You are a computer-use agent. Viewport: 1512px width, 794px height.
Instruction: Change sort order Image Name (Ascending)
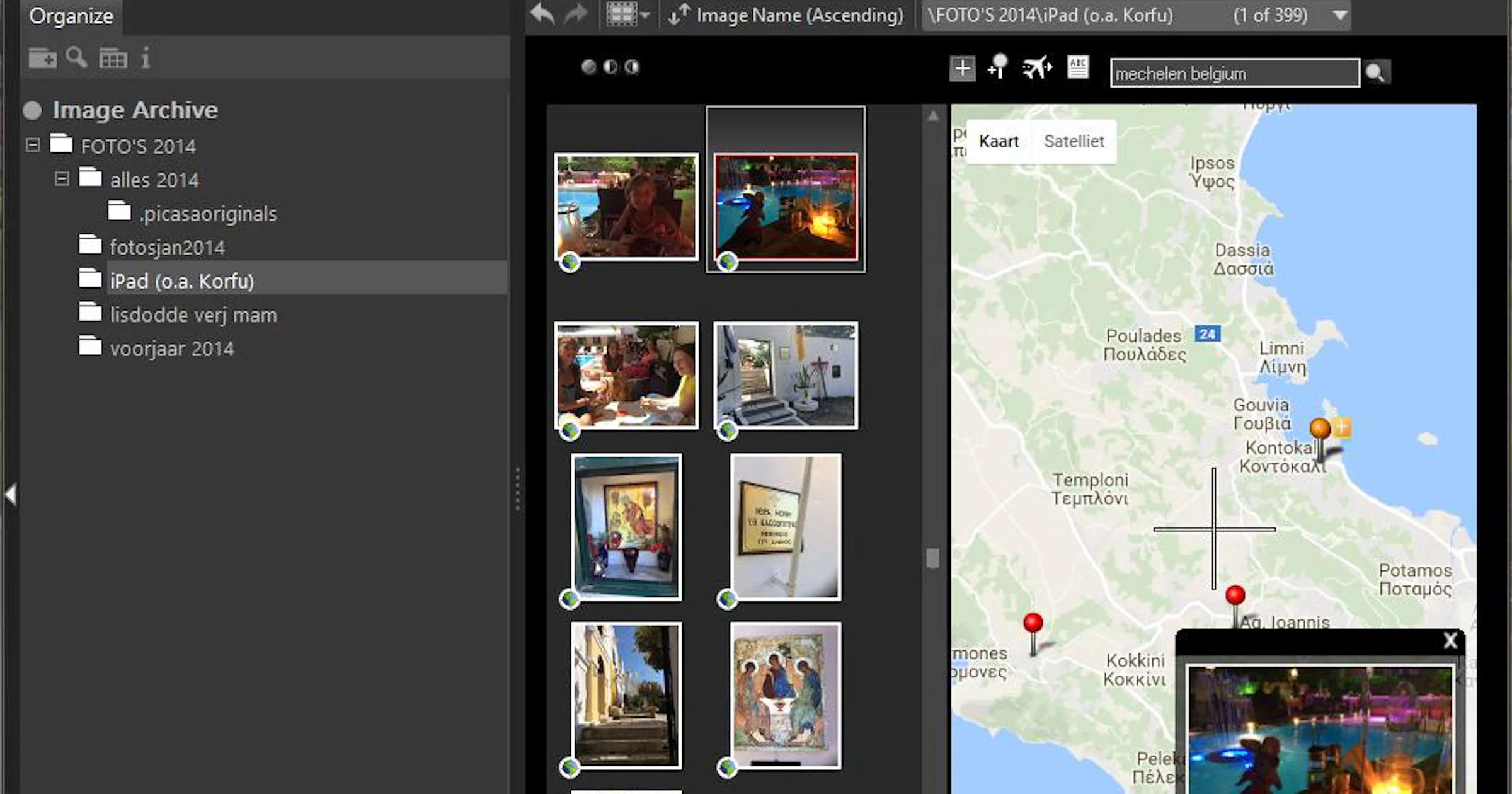point(786,15)
